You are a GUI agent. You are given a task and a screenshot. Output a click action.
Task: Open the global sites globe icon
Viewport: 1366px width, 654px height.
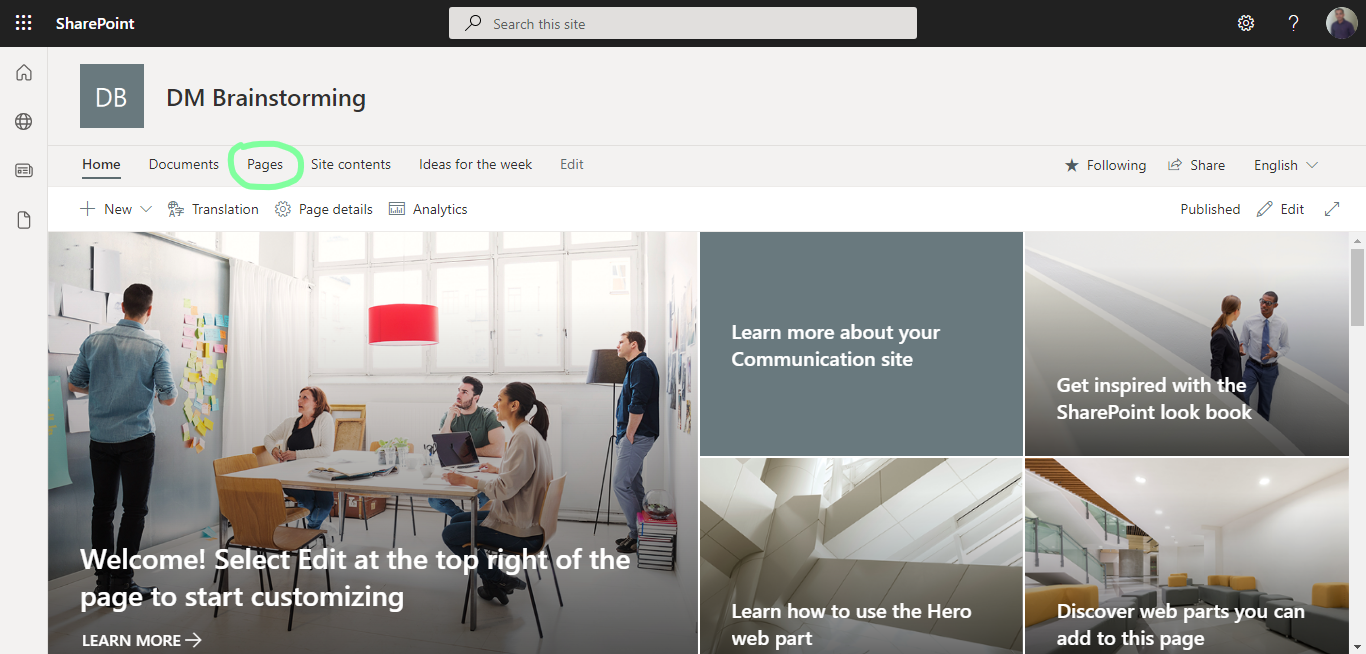coord(23,121)
